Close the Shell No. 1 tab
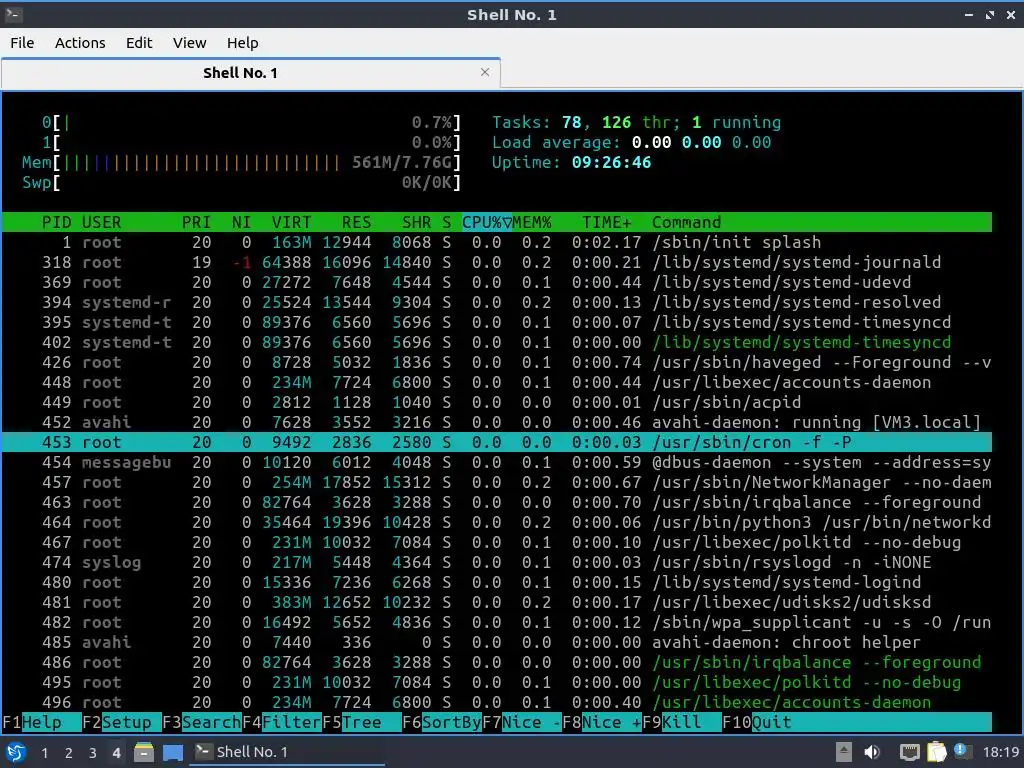The height and width of the screenshot is (768, 1024). coord(485,72)
